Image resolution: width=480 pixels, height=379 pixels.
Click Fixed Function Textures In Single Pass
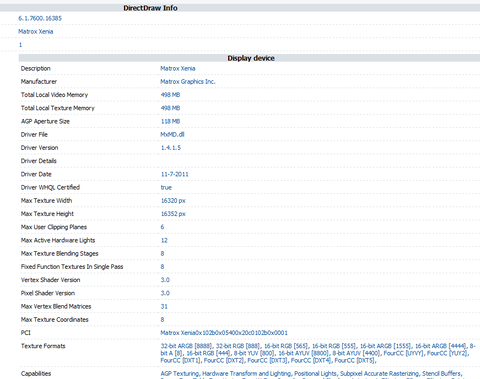(72, 267)
